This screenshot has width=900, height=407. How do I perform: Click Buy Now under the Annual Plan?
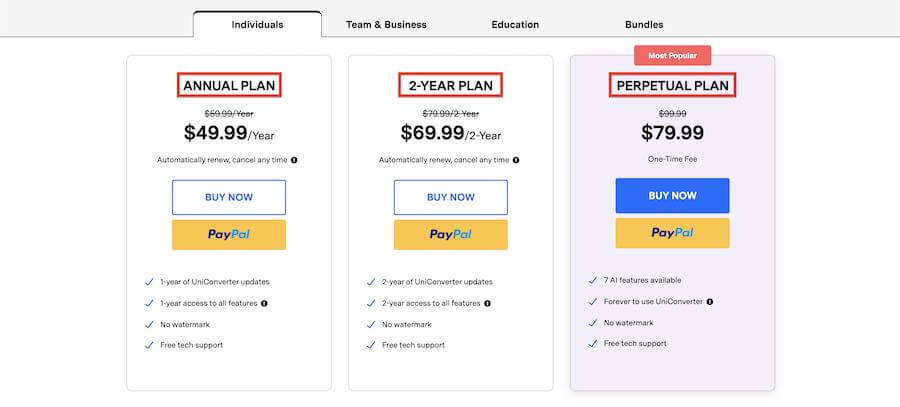point(229,197)
